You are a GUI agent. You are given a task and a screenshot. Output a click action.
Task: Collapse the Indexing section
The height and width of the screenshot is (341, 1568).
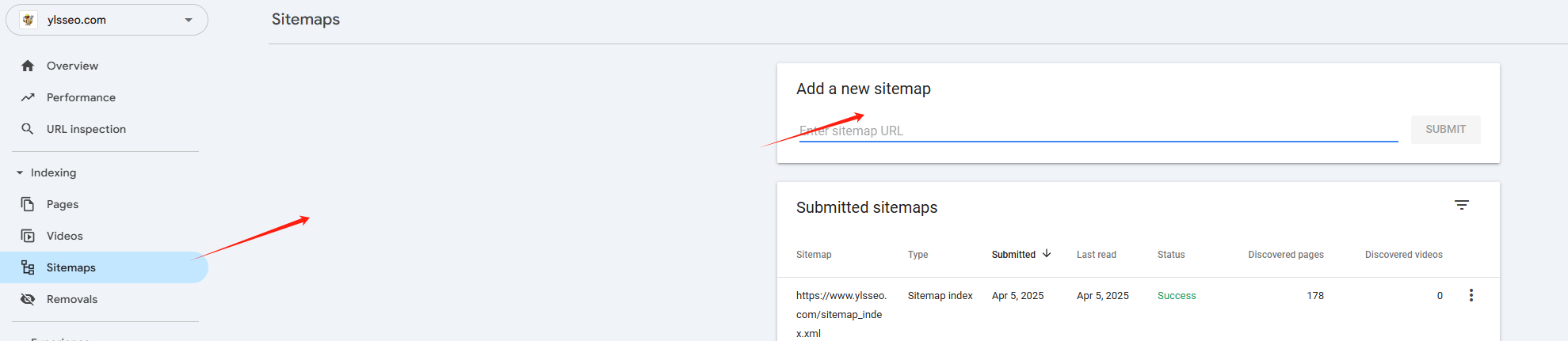(x=20, y=172)
